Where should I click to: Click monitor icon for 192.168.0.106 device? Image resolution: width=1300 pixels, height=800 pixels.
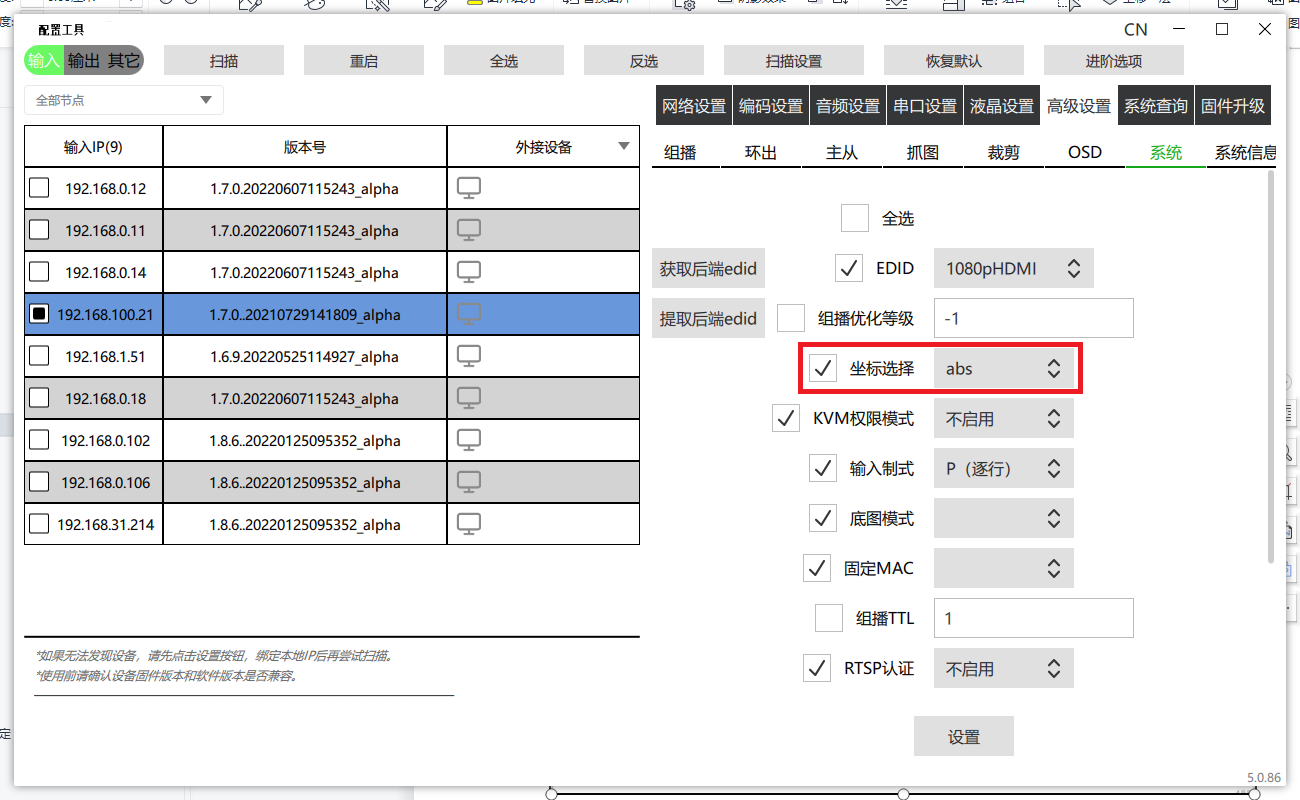coord(469,482)
